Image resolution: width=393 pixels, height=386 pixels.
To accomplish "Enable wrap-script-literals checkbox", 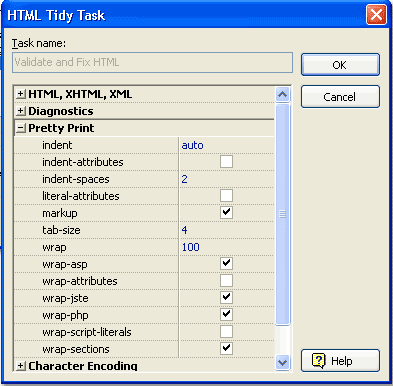I will pos(226,332).
